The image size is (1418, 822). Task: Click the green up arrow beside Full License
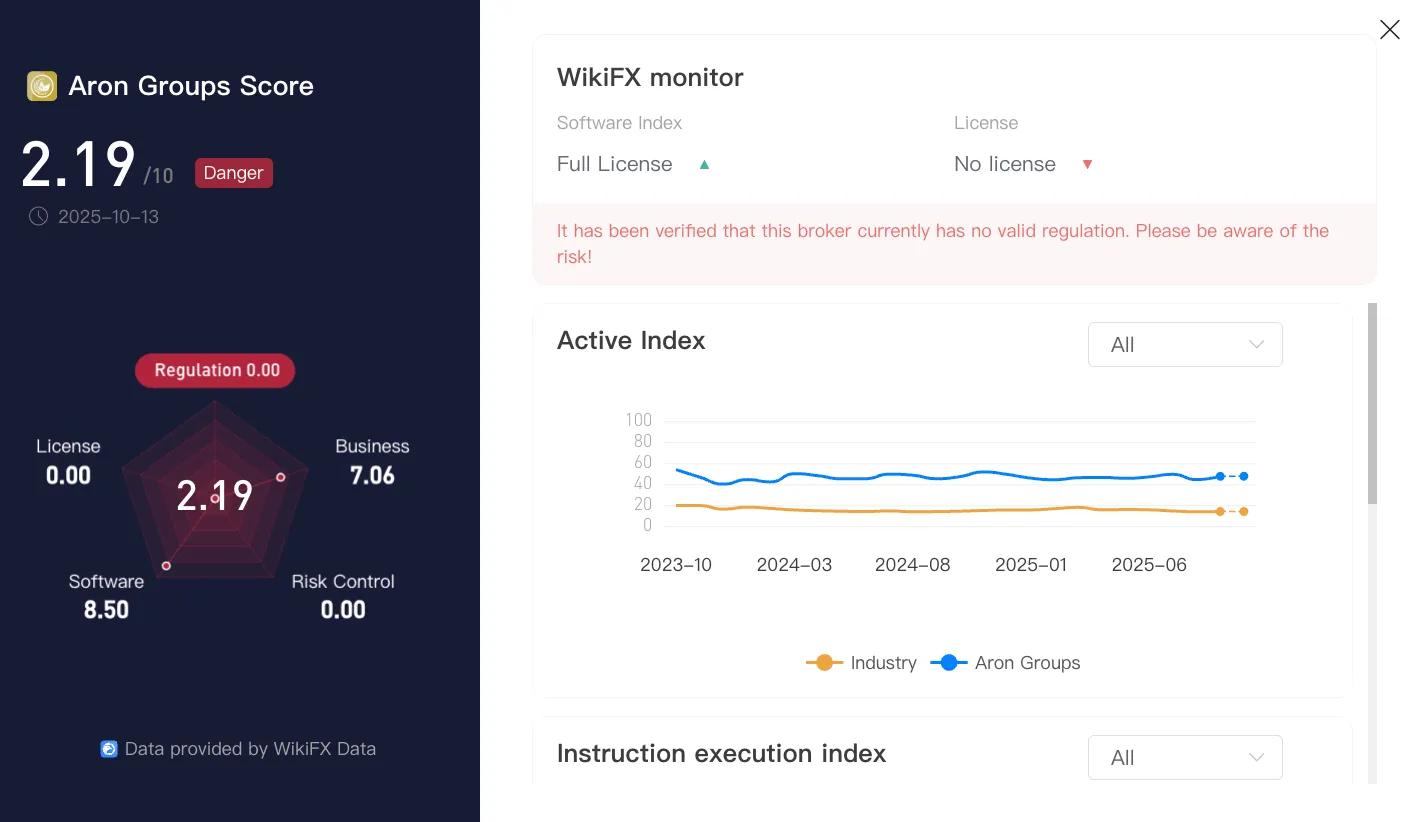click(704, 165)
